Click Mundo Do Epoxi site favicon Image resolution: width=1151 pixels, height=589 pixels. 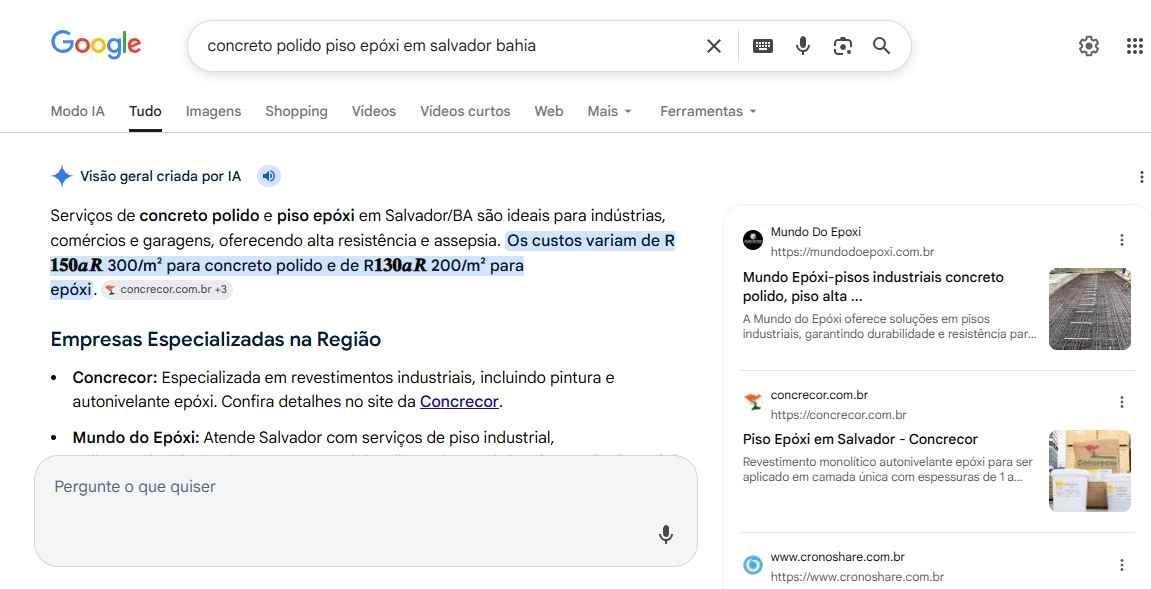tap(753, 240)
